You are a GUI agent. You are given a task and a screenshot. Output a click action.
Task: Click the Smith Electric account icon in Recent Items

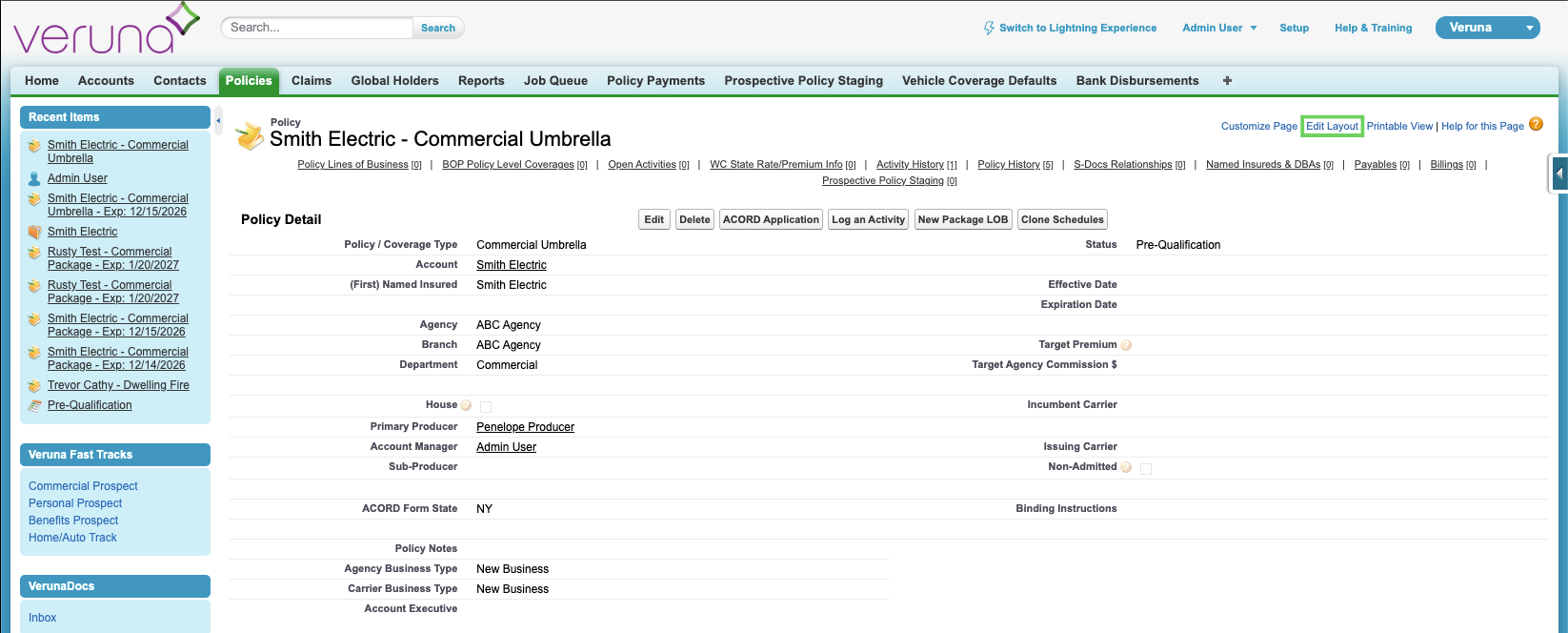[x=34, y=232]
